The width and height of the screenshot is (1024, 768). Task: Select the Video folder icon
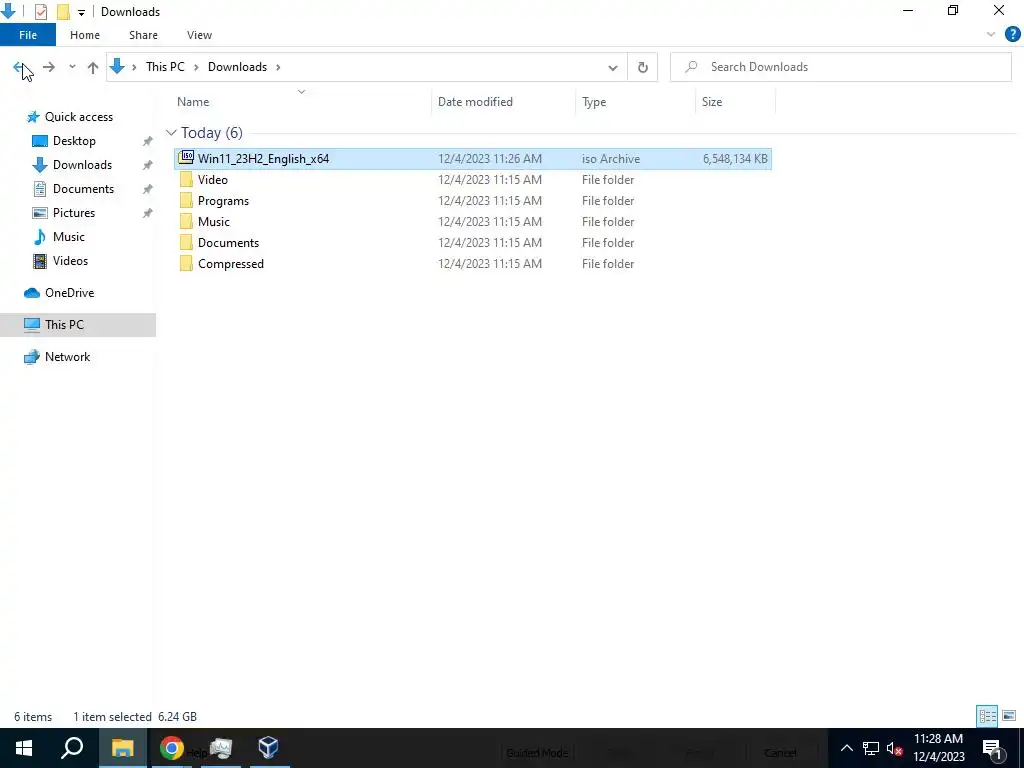coord(186,180)
